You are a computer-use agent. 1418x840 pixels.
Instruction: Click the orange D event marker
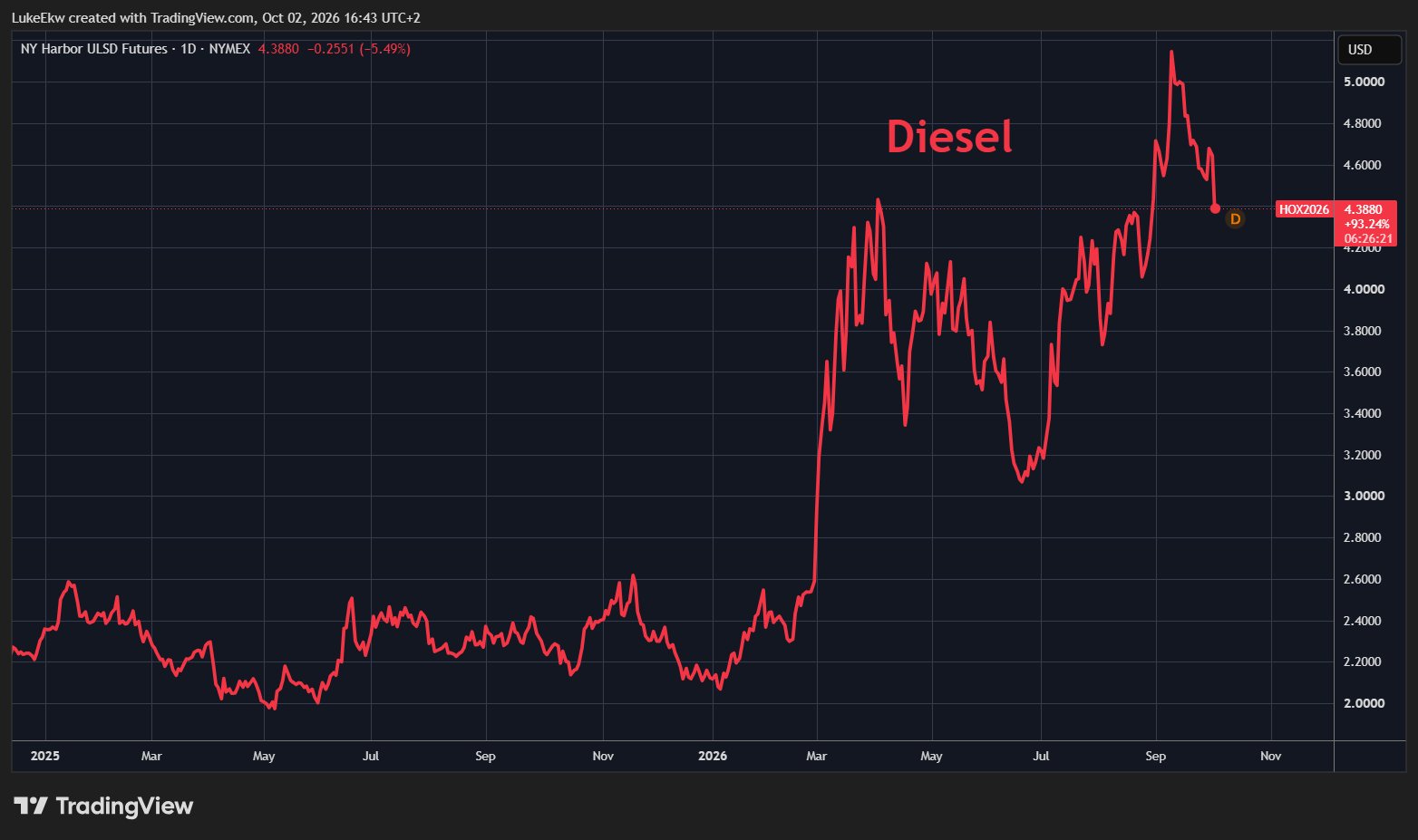point(1234,219)
